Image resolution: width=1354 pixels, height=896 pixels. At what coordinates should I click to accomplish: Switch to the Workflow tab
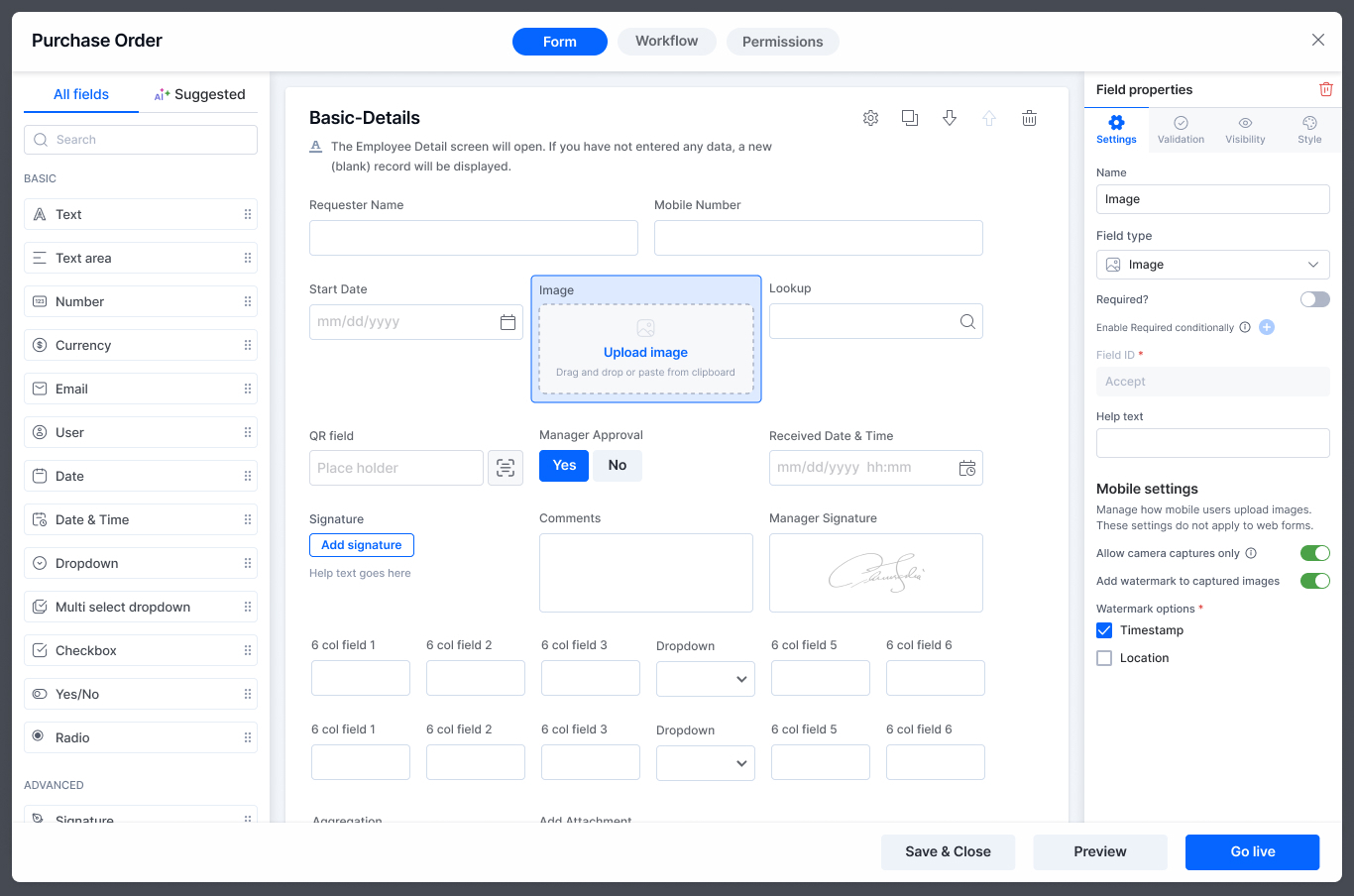click(666, 42)
